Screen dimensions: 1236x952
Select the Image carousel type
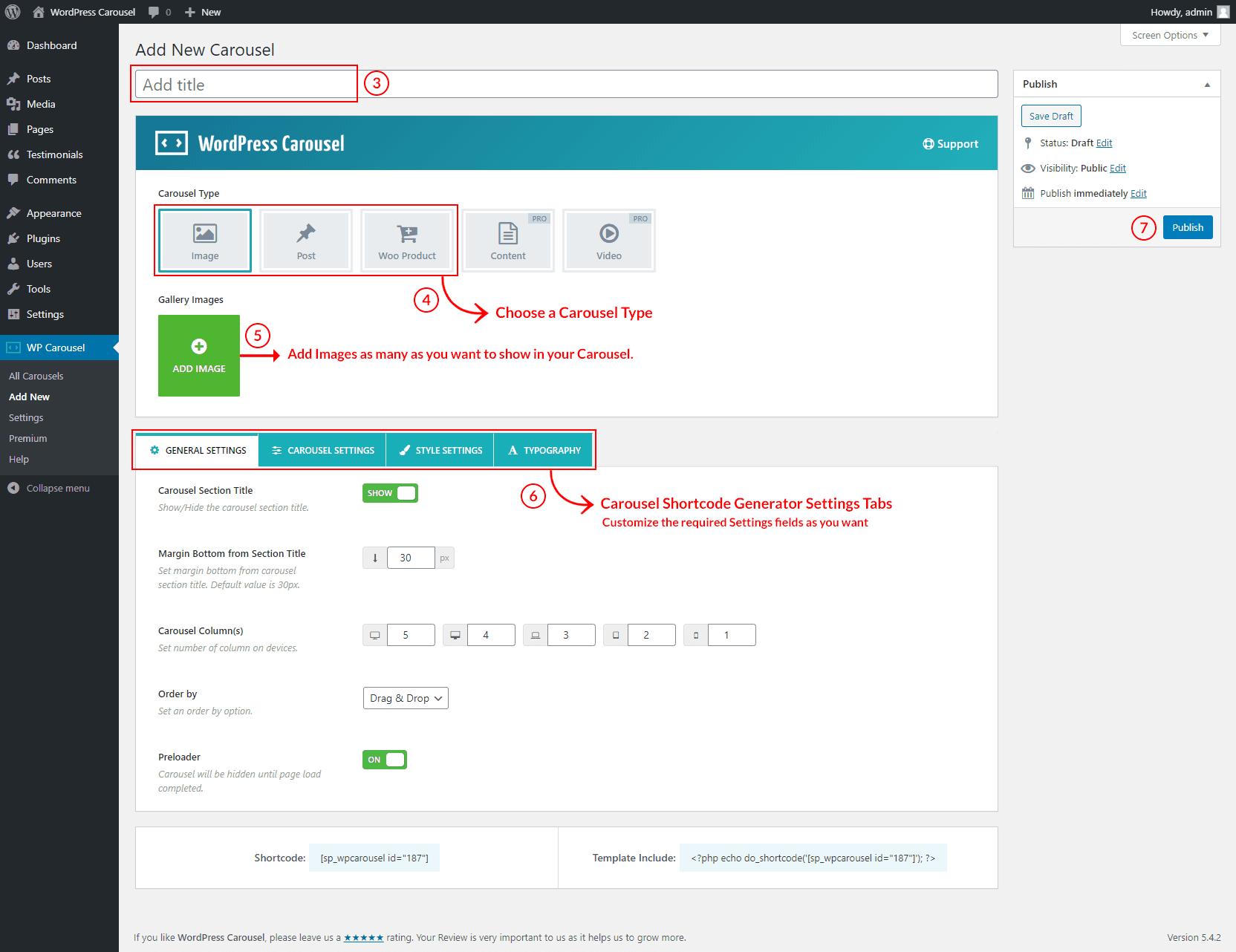(x=205, y=241)
